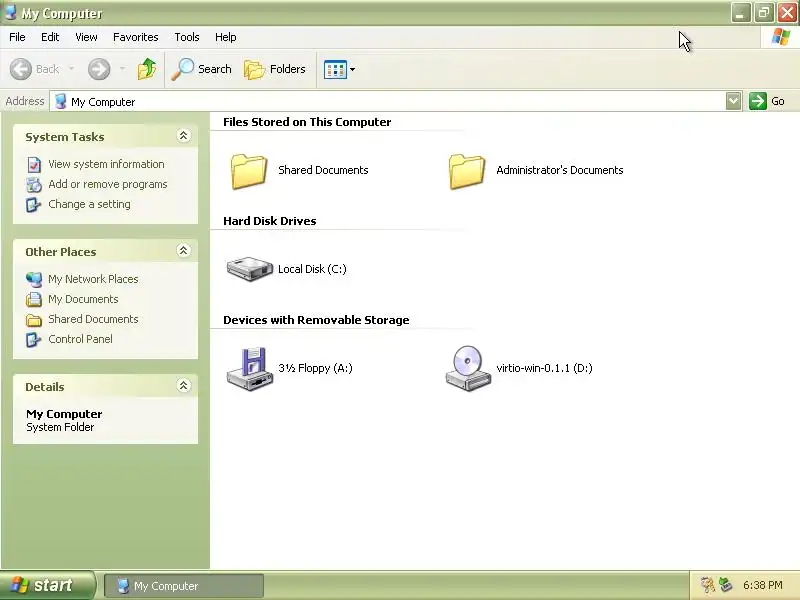Collapse the System Tasks panel
Image resolution: width=800 pixels, height=600 pixels.
183,136
